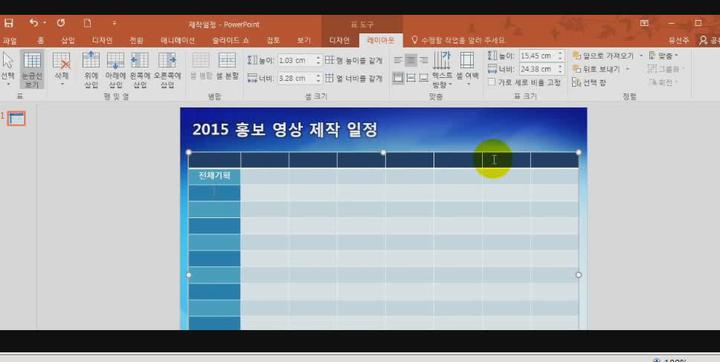
Task: Click the table's top-left resize handle
Action: tap(188, 152)
